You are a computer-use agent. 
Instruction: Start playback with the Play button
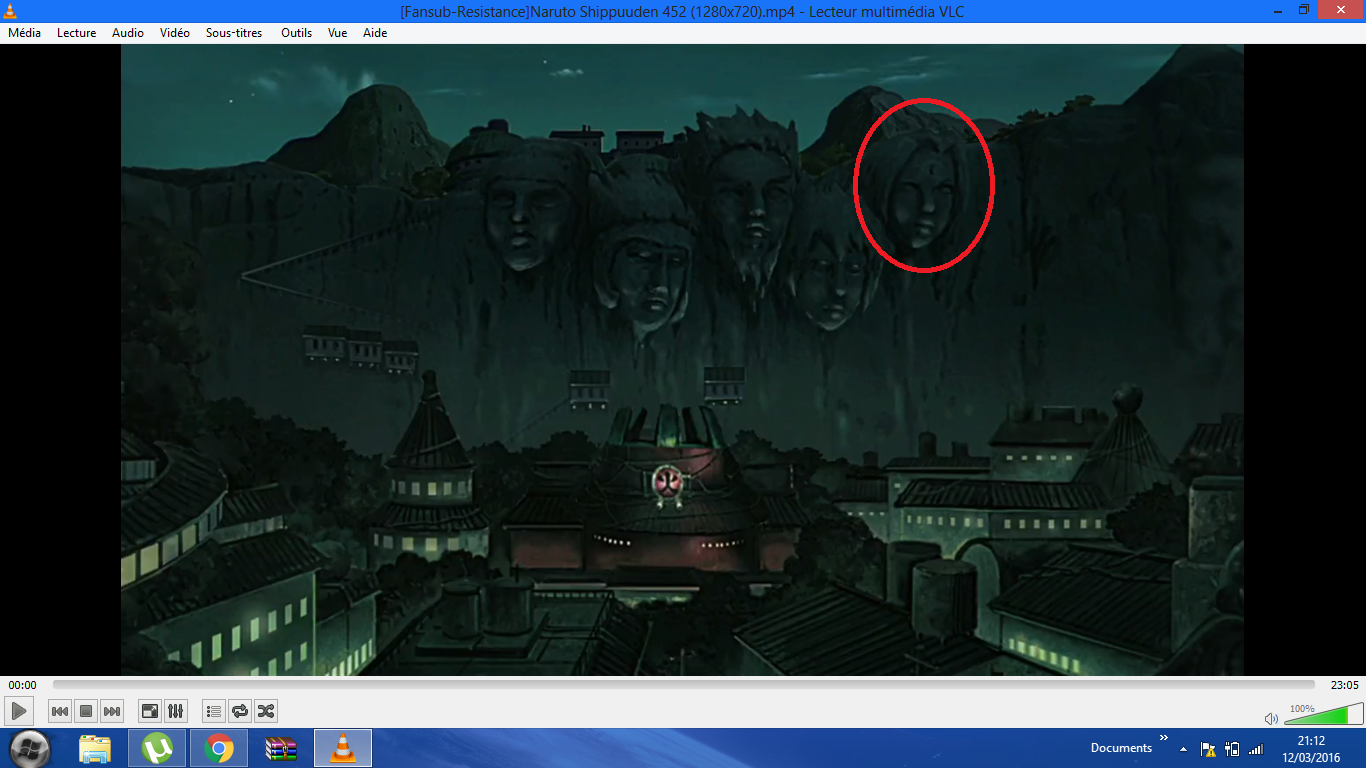pos(19,711)
